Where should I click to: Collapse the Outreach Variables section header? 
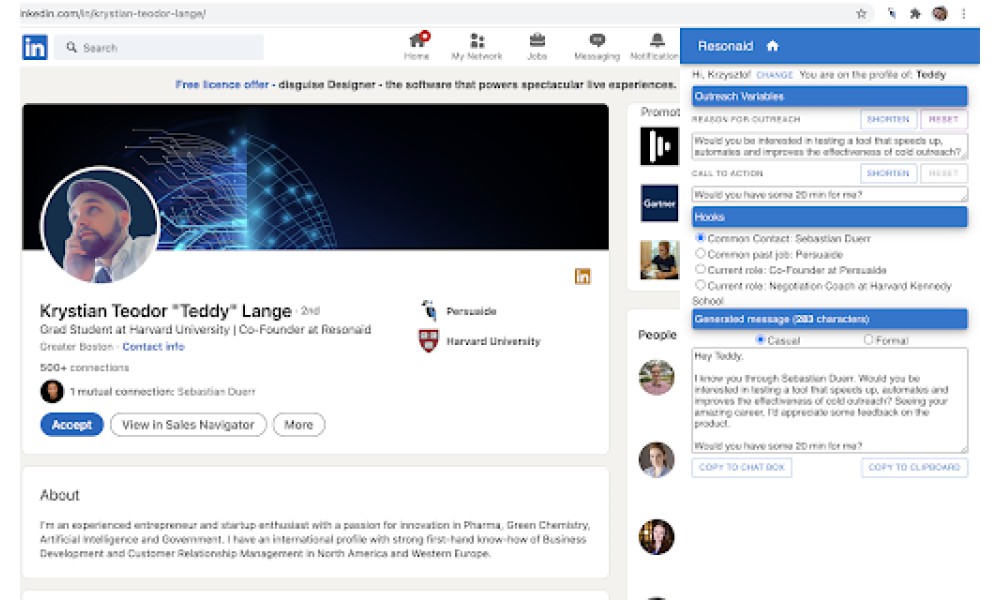(x=830, y=96)
